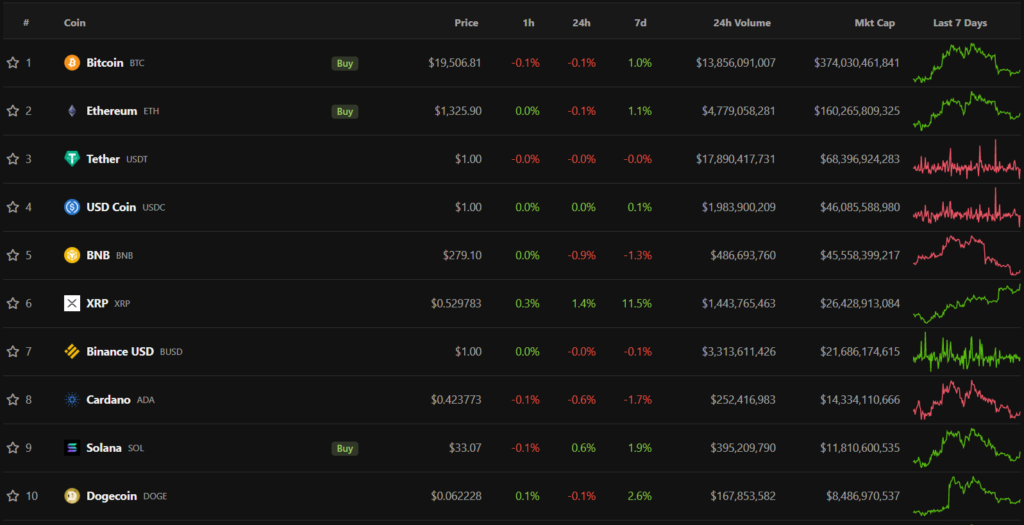
Task: Click the Binance USD logo icon
Action: [72, 351]
